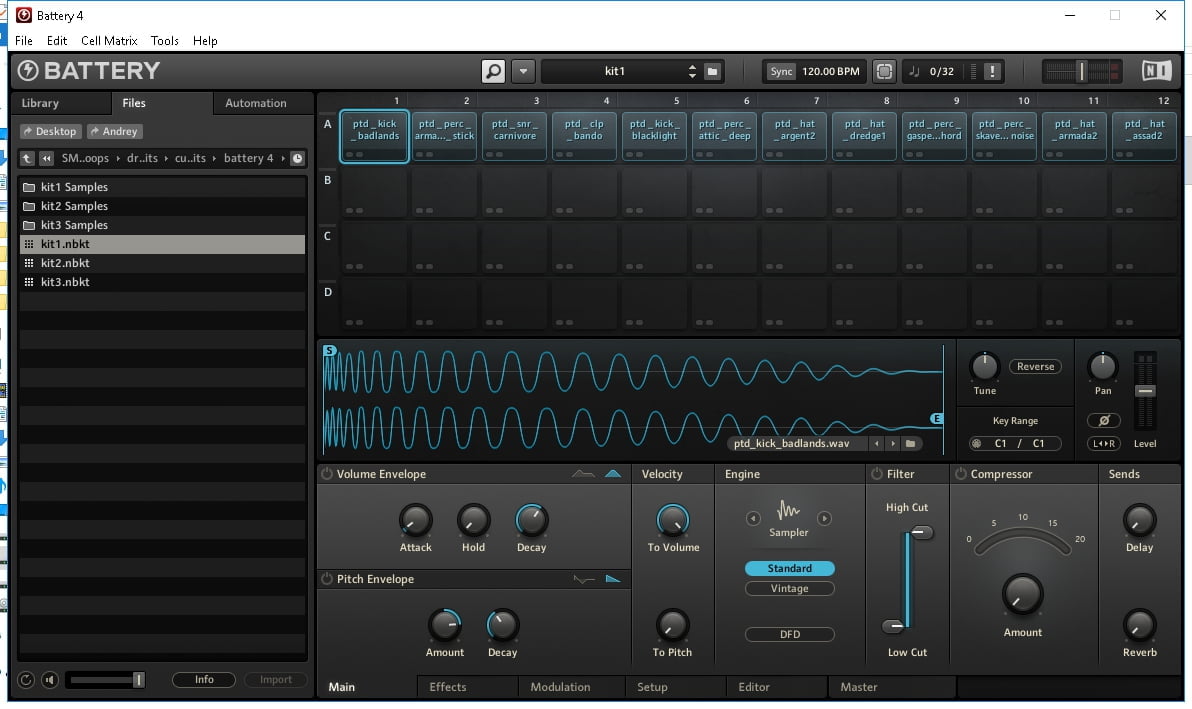Screen dimensions: 1192x709
Task: Click the double-arrow back button in path bar
Action: (x=46, y=158)
